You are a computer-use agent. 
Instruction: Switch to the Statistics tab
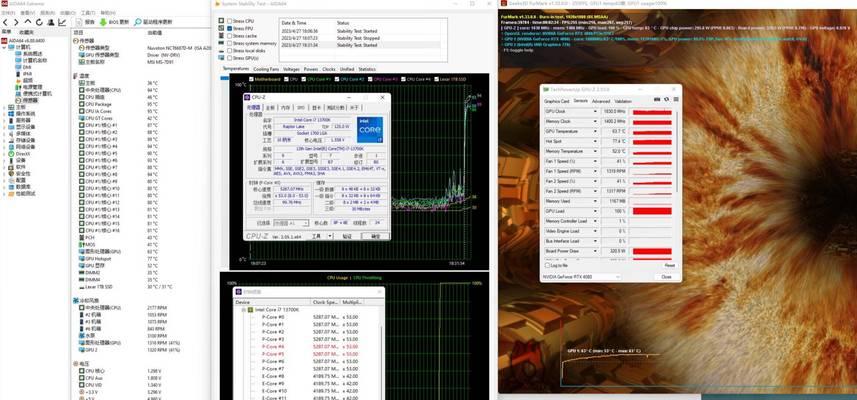point(367,69)
